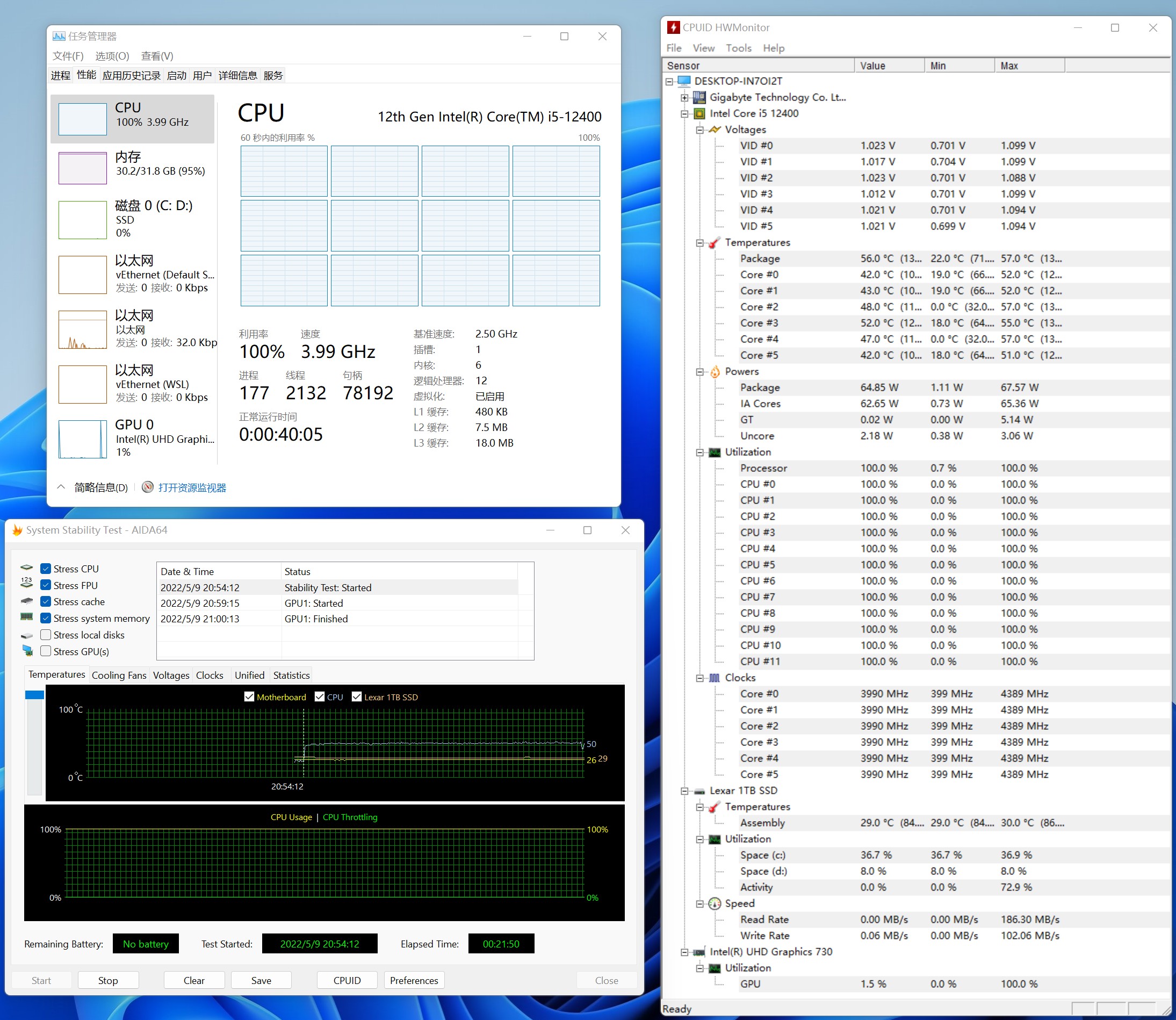1176x1020 pixels.
Task: Click the Intel UHD Graphics 730 card icon
Action: tap(700, 952)
